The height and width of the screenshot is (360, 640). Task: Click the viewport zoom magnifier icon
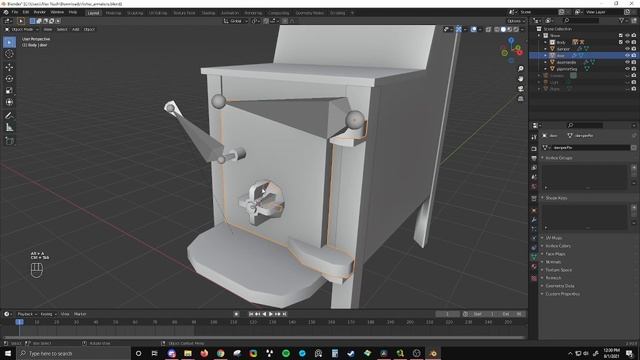[x=521, y=69]
